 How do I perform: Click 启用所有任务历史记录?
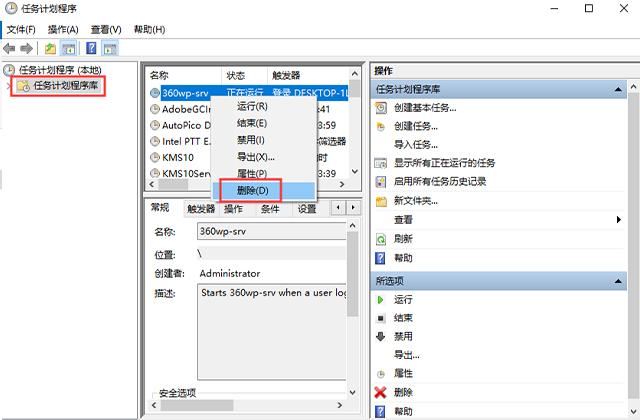440,181
